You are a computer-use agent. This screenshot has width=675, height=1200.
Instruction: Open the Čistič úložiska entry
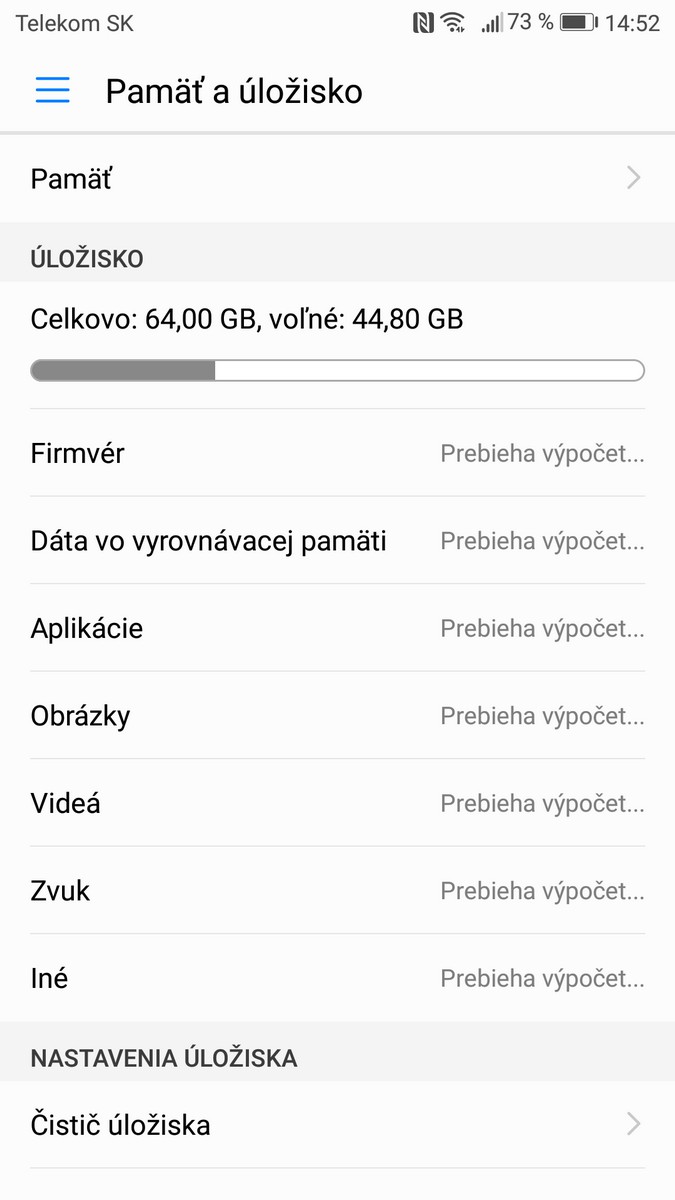(x=121, y=1125)
